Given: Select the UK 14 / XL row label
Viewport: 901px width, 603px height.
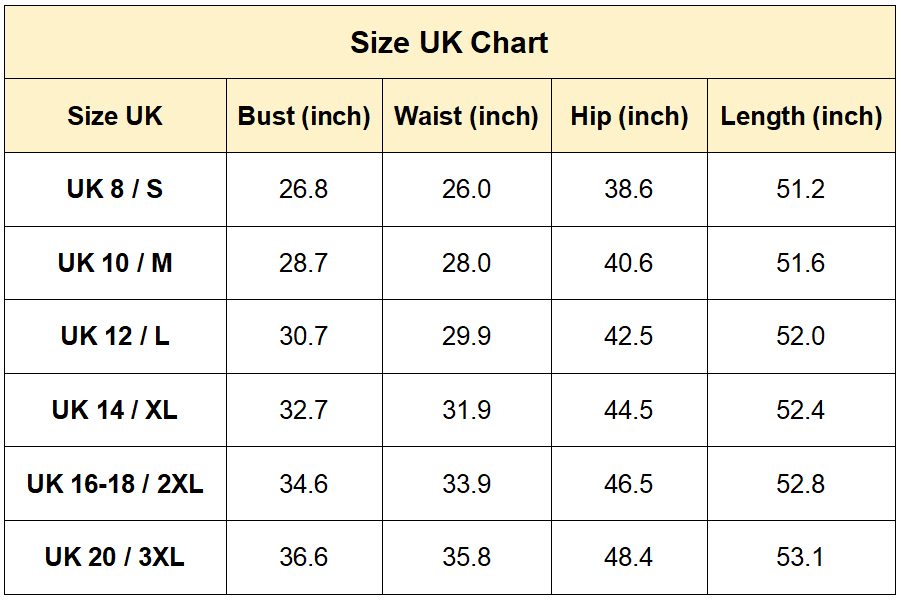Looking at the screenshot, I should [x=115, y=410].
